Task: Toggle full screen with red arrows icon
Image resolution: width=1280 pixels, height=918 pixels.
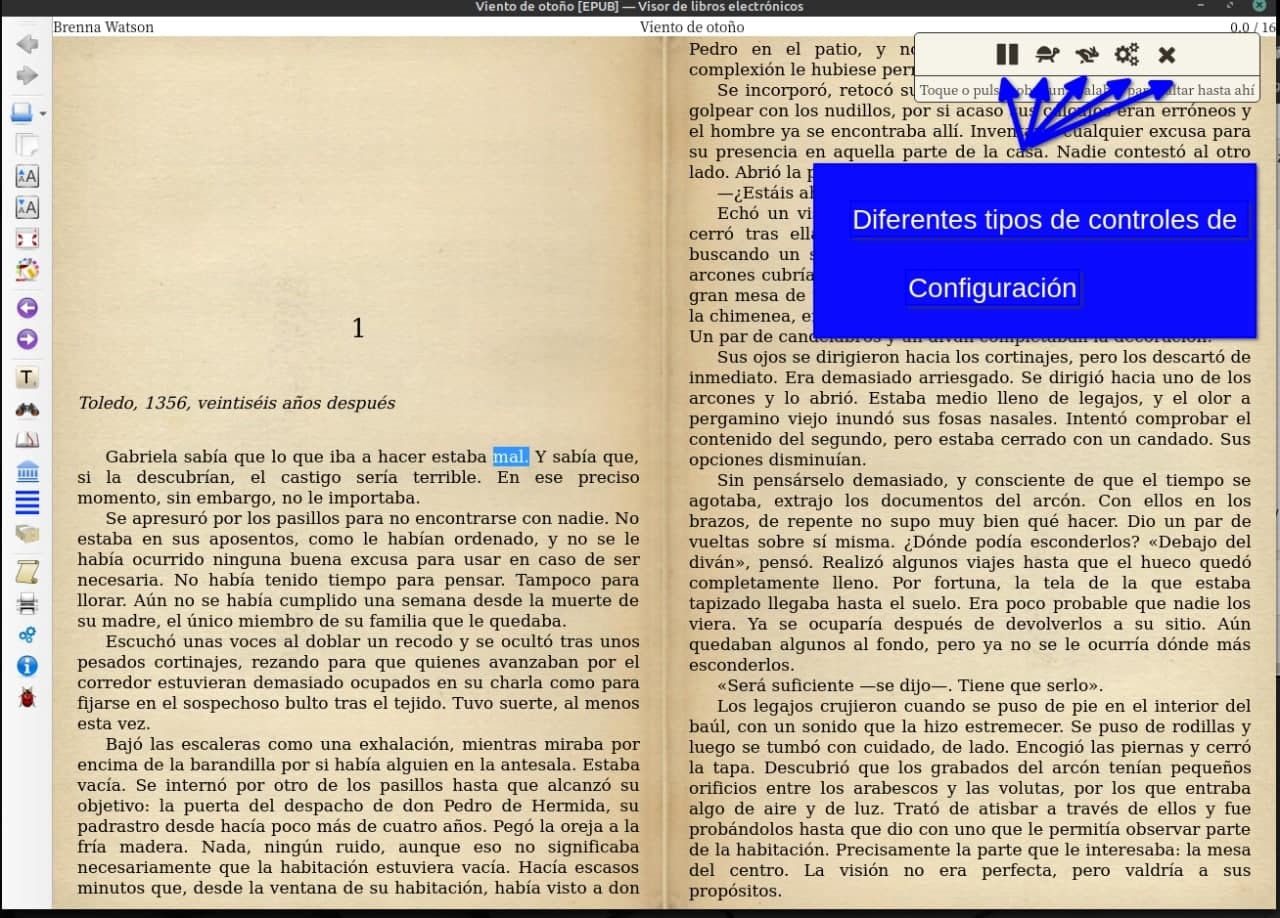Action: point(27,238)
